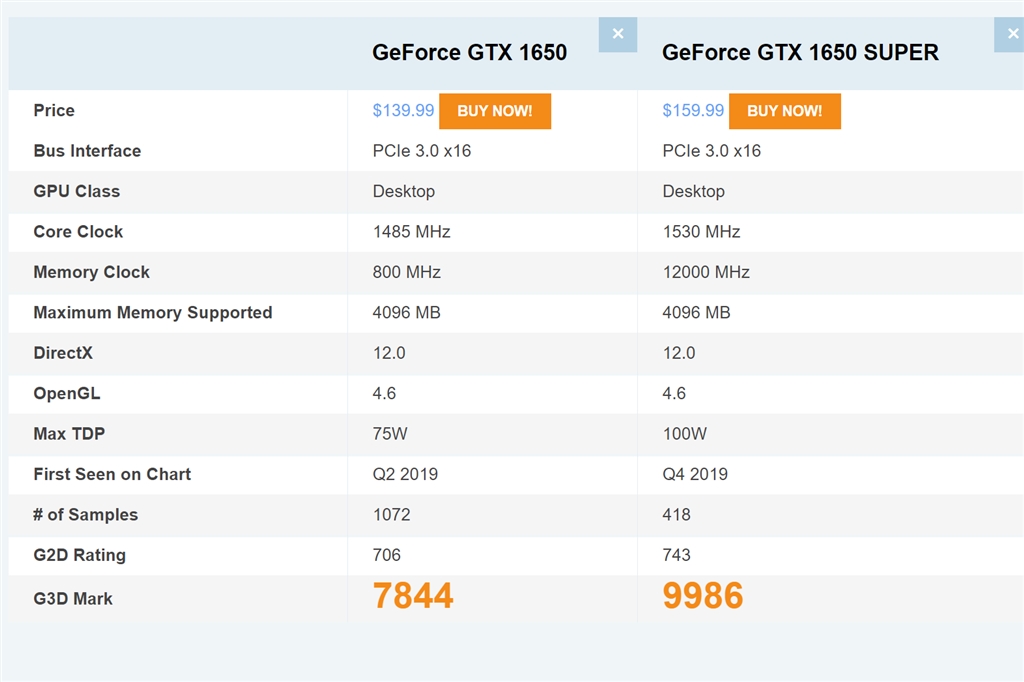Image resolution: width=1024 pixels, height=682 pixels.
Task: Click BUY NOW for the GTX 1650
Action: click(494, 111)
